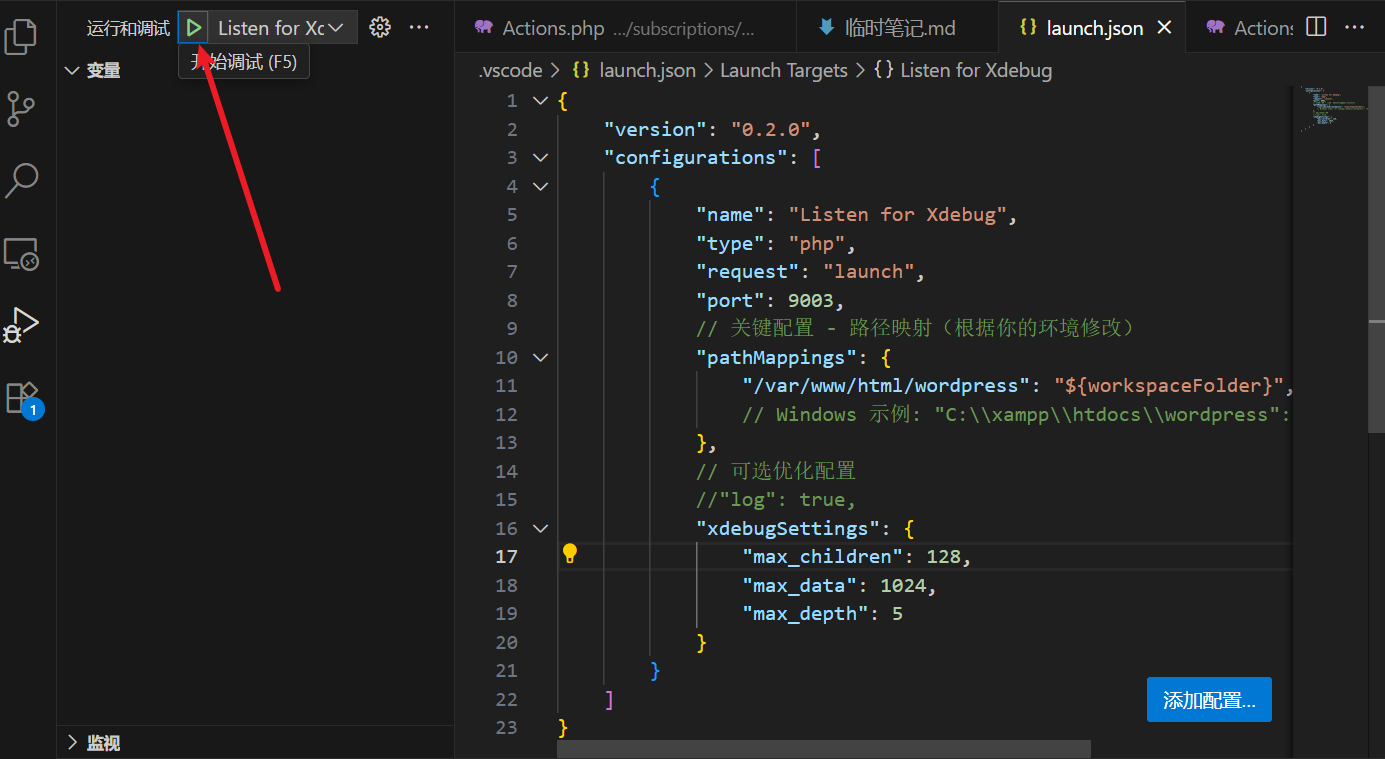Fold the configuration object at line 4
Image resolution: width=1385 pixels, height=759 pixels.
click(540, 186)
